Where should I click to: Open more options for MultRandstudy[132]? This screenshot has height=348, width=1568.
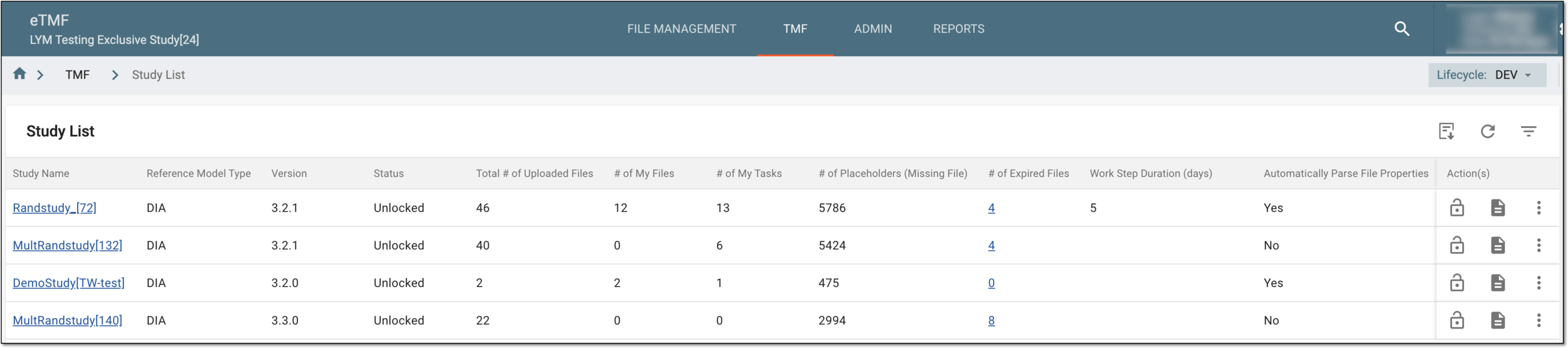point(1539,246)
